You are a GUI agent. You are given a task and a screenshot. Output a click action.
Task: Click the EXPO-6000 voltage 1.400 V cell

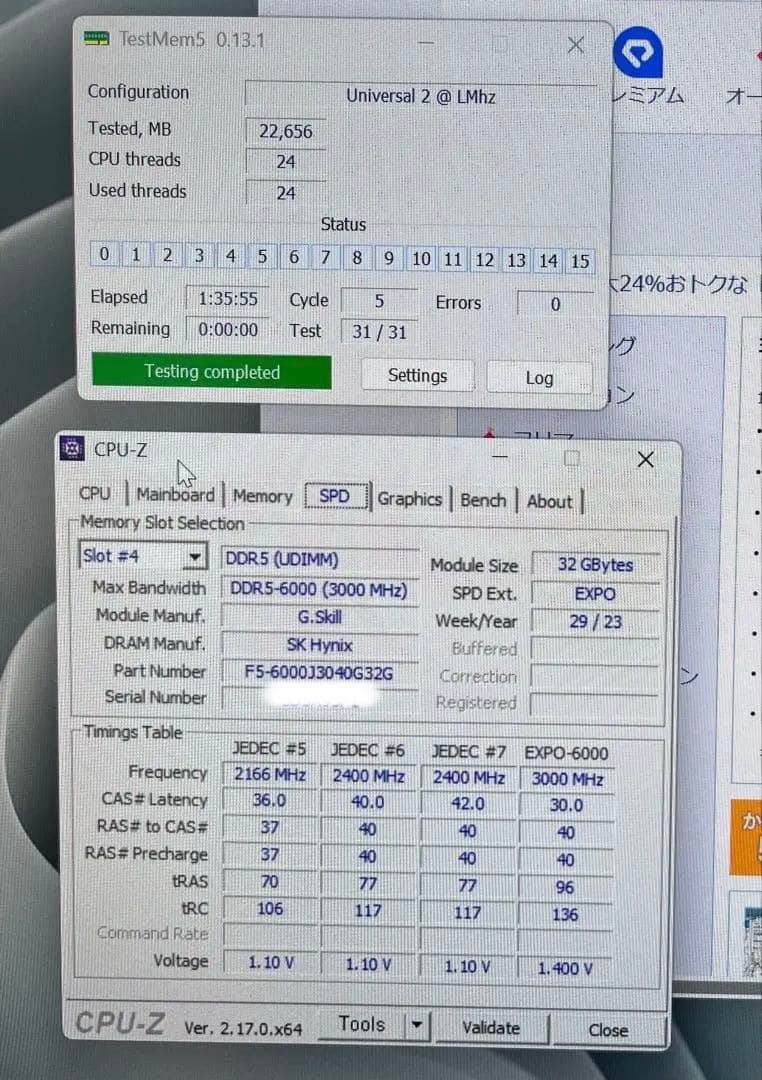tap(565, 968)
